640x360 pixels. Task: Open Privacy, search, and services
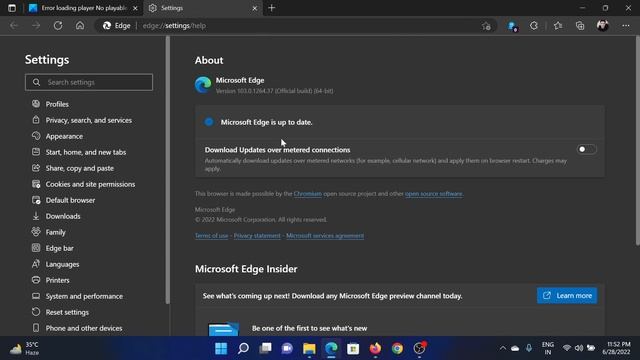pyautogui.click(x=89, y=120)
